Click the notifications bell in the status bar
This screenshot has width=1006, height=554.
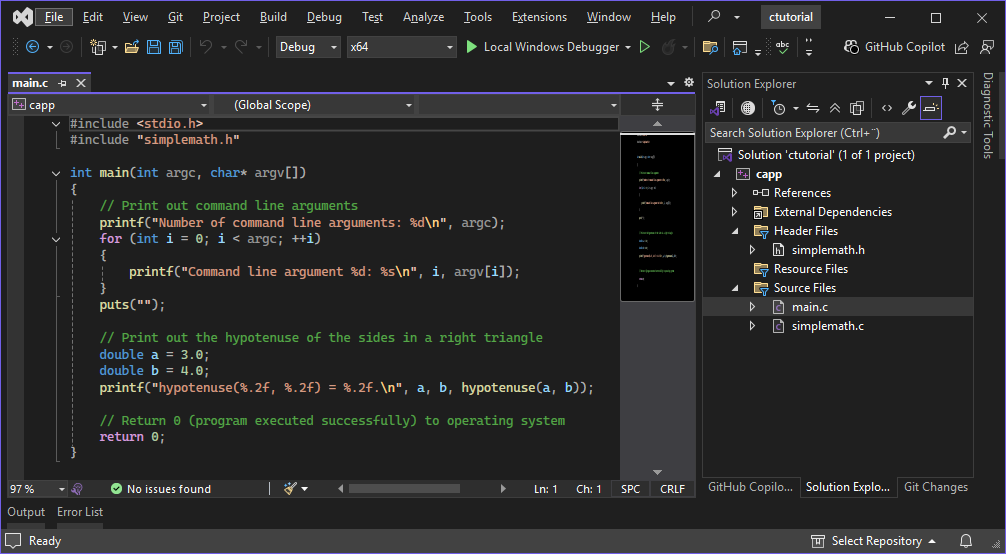coord(966,541)
